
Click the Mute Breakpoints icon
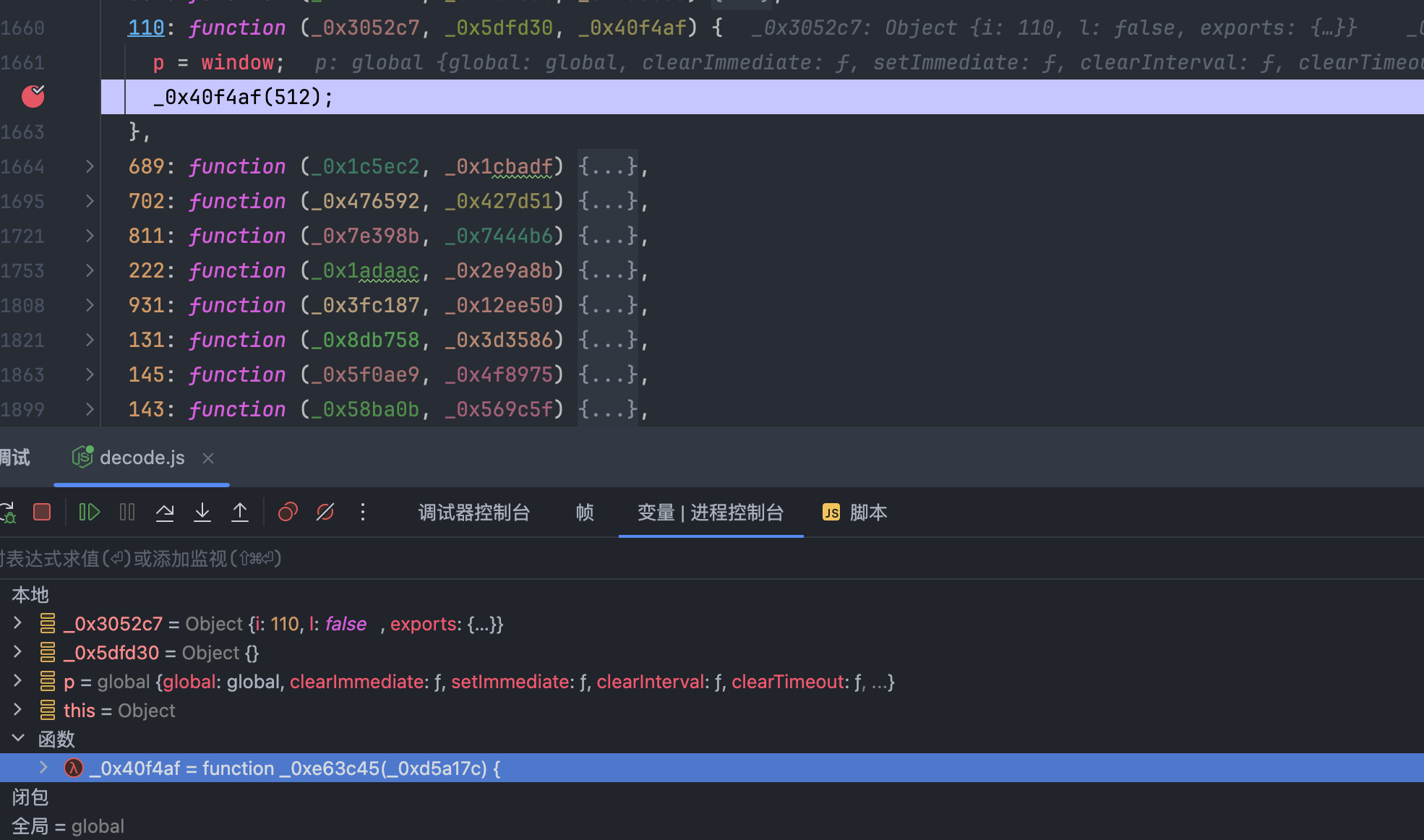[x=325, y=513]
